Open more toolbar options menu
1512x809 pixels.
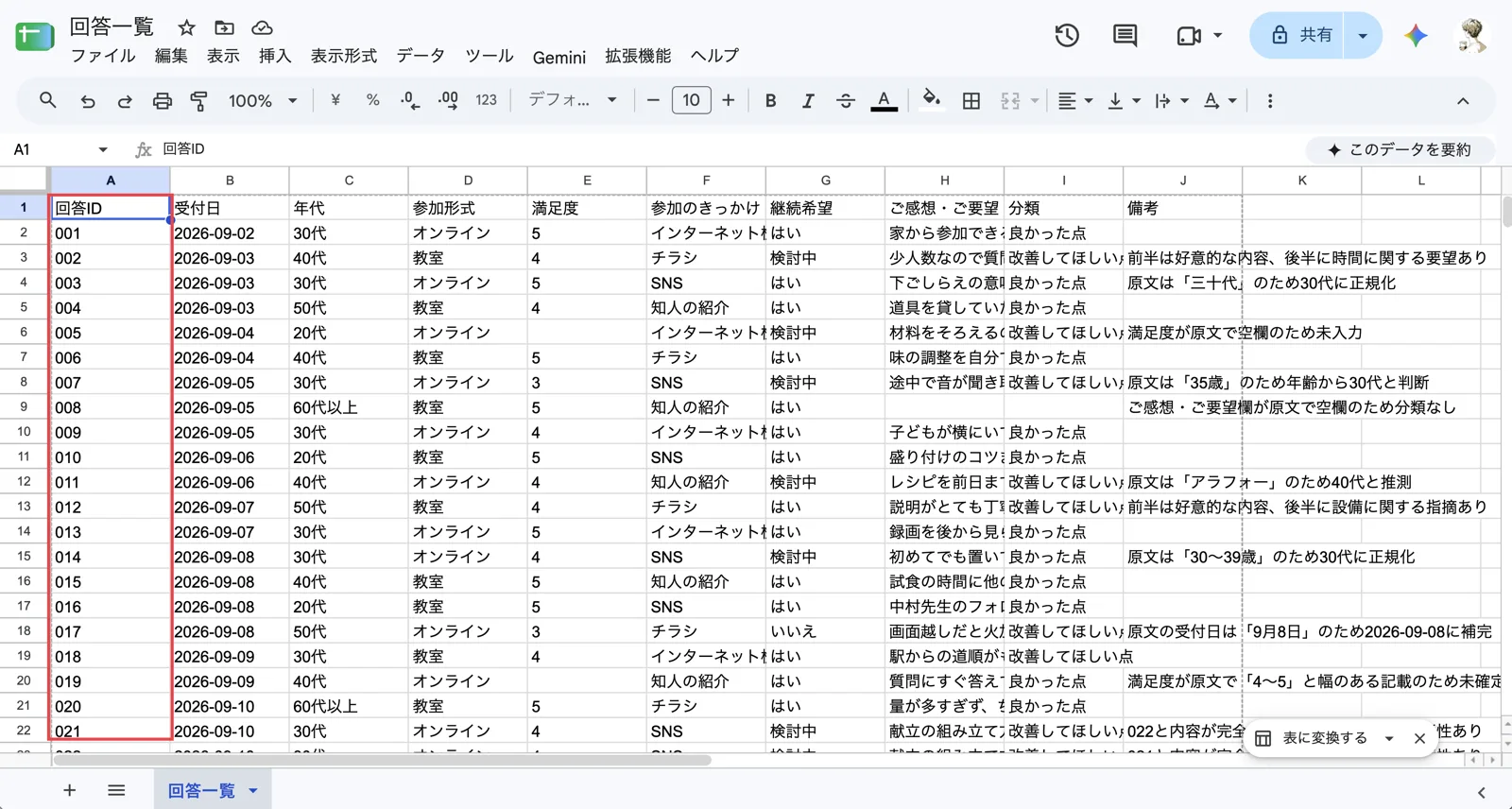pos(1270,100)
